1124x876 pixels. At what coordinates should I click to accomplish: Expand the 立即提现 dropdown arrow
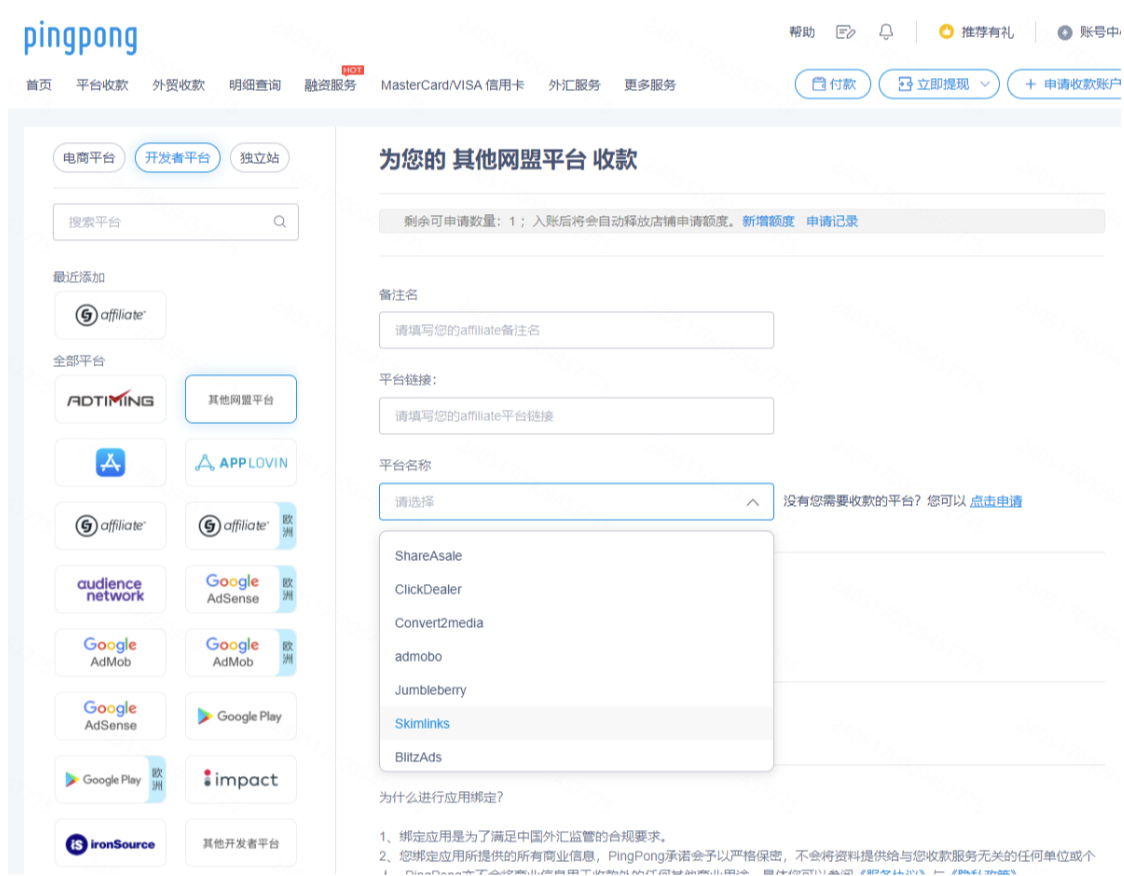(x=984, y=85)
